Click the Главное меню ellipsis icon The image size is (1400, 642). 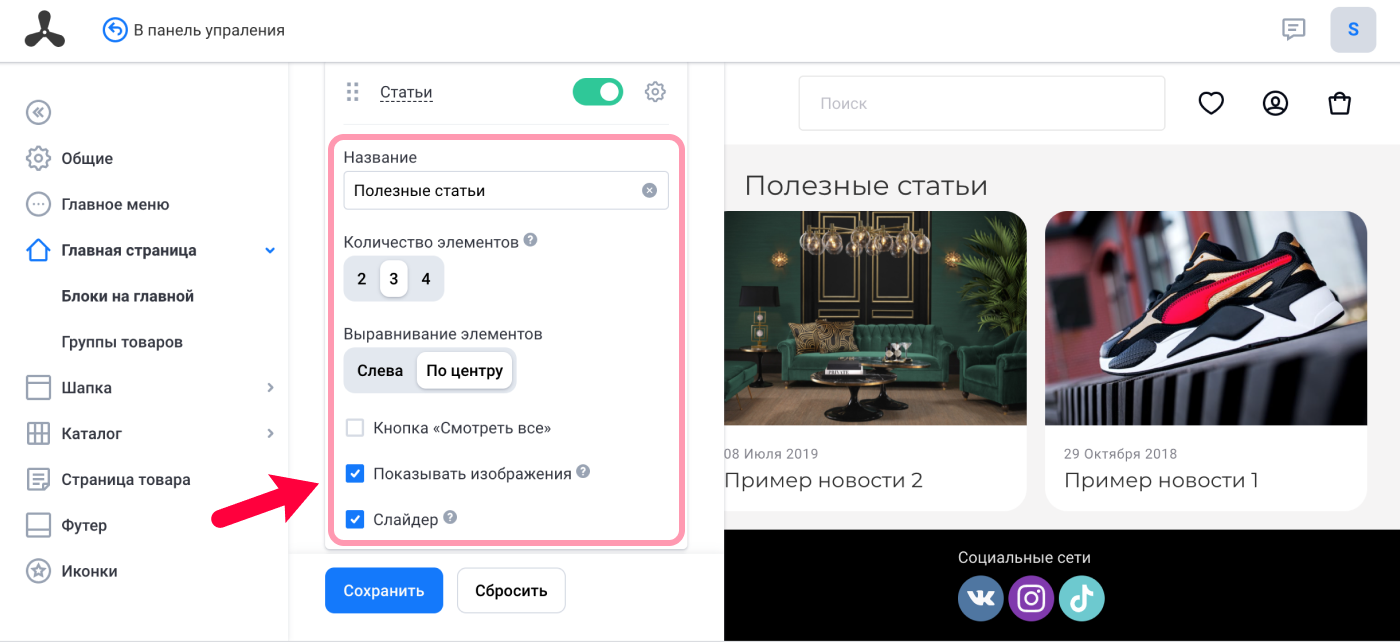38,204
